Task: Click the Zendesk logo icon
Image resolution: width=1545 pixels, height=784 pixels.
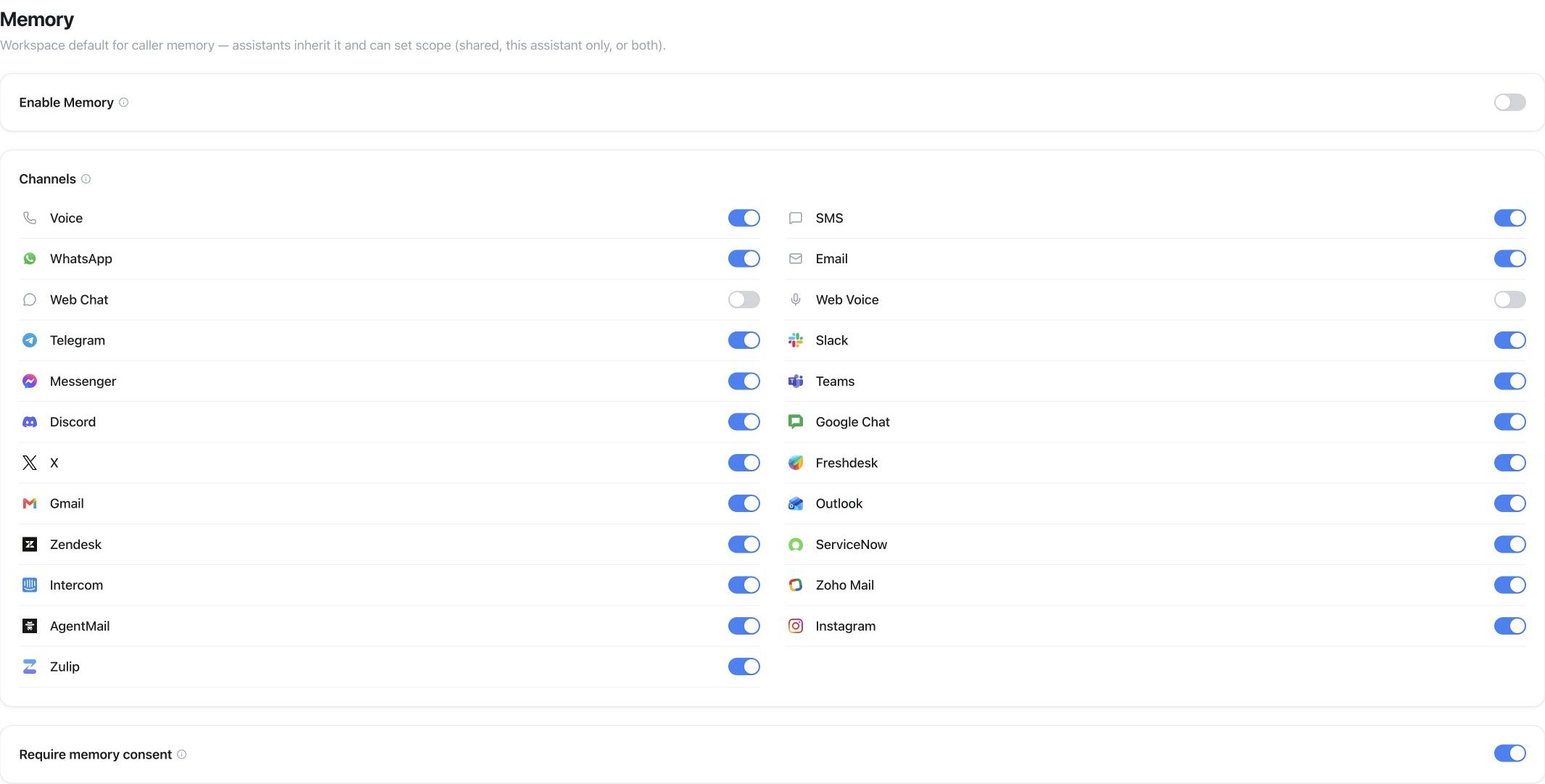Action: tap(30, 544)
